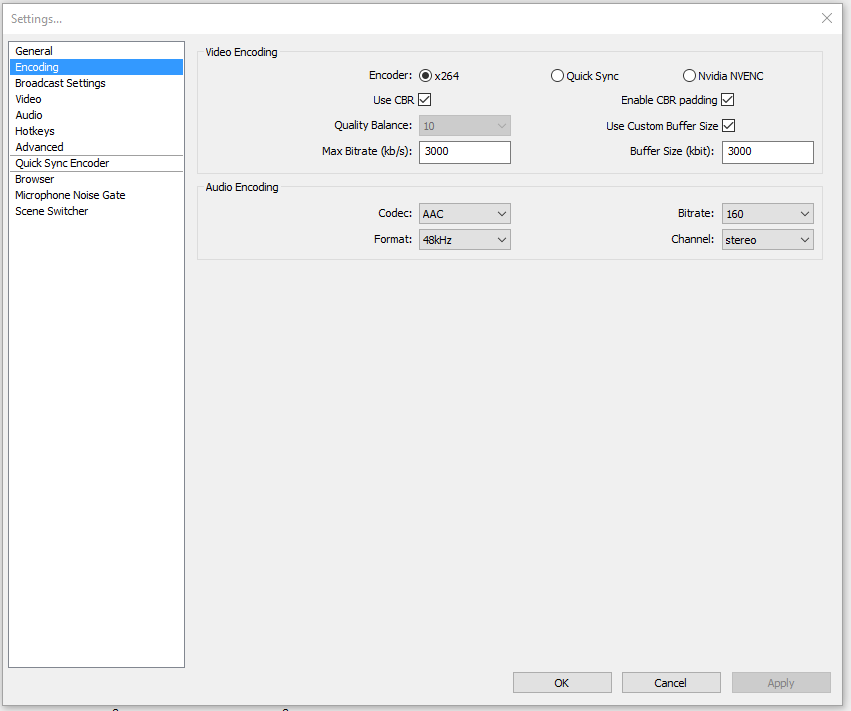Open Microphone Noise Gate settings
This screenshot has width=851, height=711.
[x=96, y=195]
